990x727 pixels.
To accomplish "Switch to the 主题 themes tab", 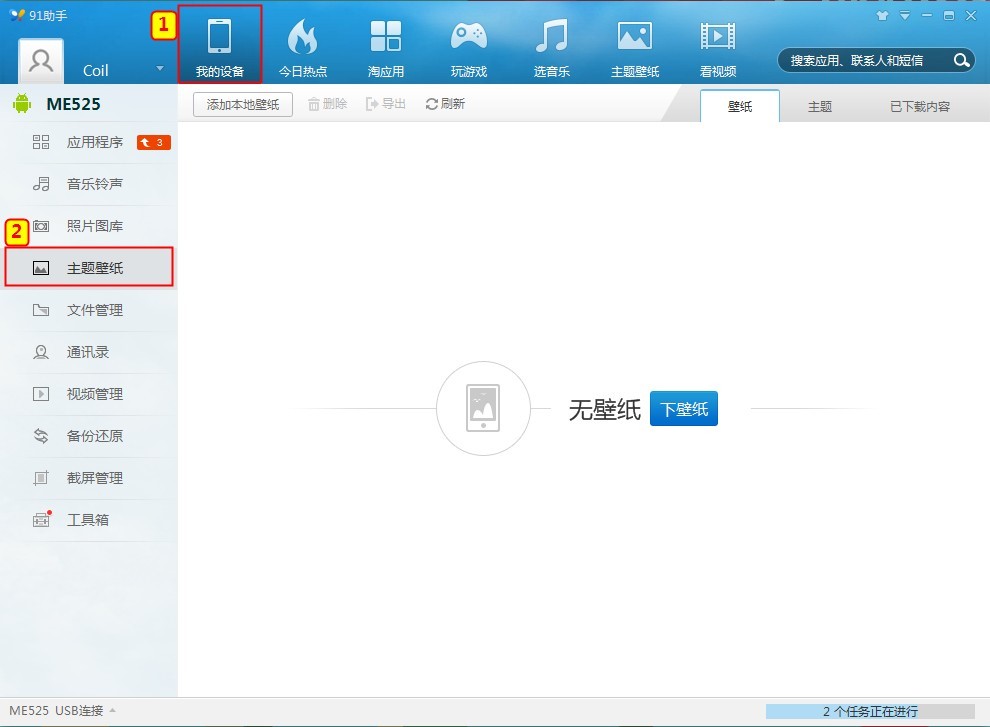I will (819, 103).
